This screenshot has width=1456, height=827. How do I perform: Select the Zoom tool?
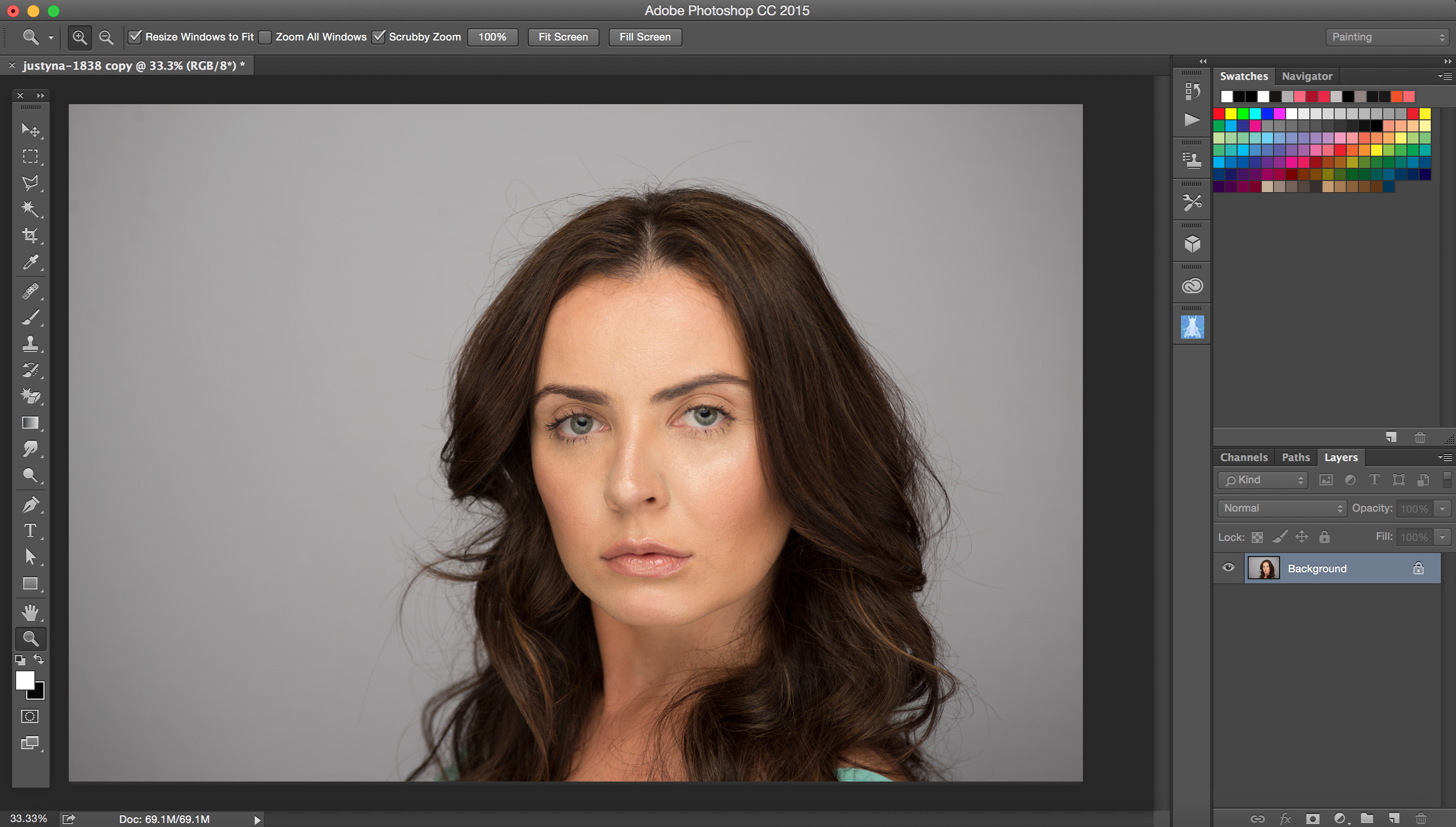tap(29, 638)
